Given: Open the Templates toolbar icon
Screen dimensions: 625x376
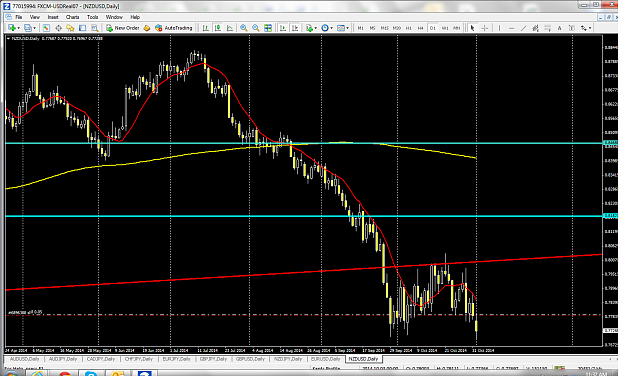Looking at the screenshot, I should 341,28.
